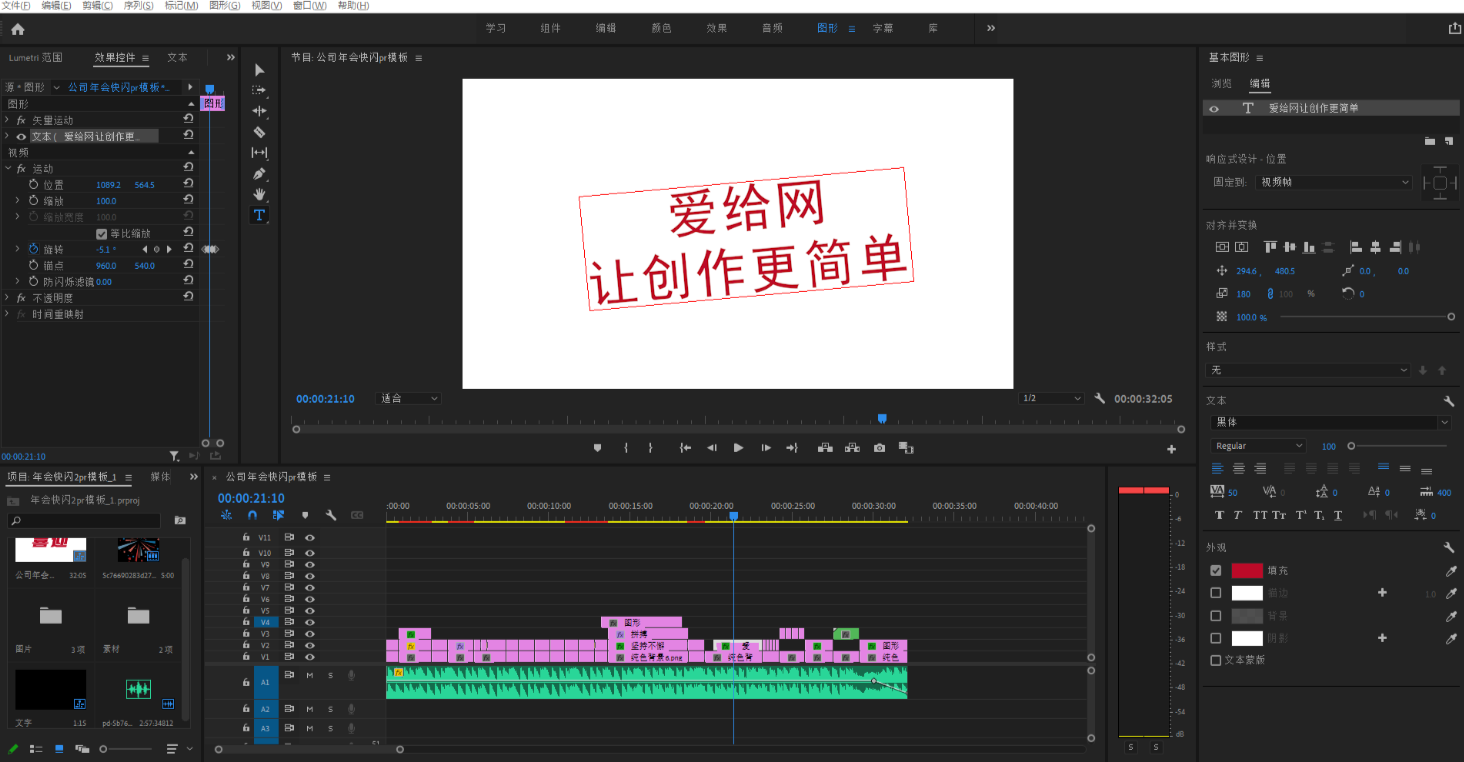
Task: Play the sequence in Program monitor
Action: (738, 448)
